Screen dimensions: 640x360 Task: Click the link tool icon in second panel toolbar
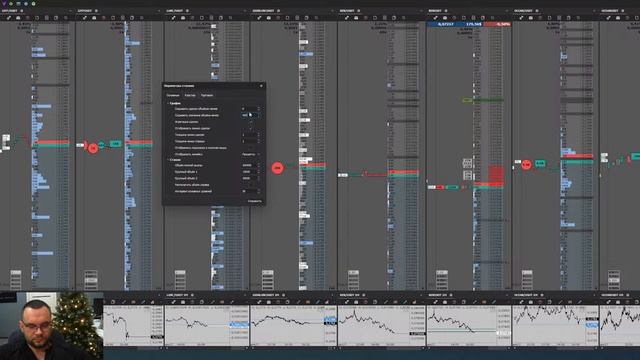(x=84, y=18)
